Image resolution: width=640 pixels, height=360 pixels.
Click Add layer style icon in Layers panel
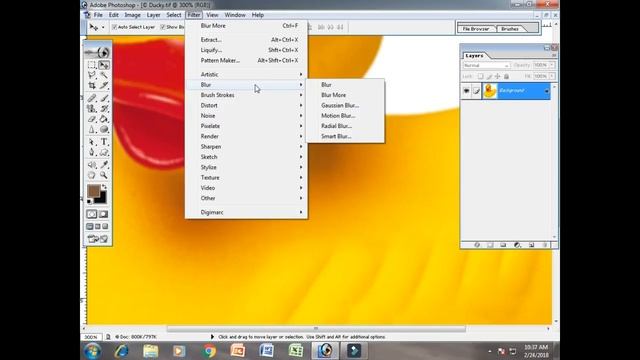[x=477, y=245]
